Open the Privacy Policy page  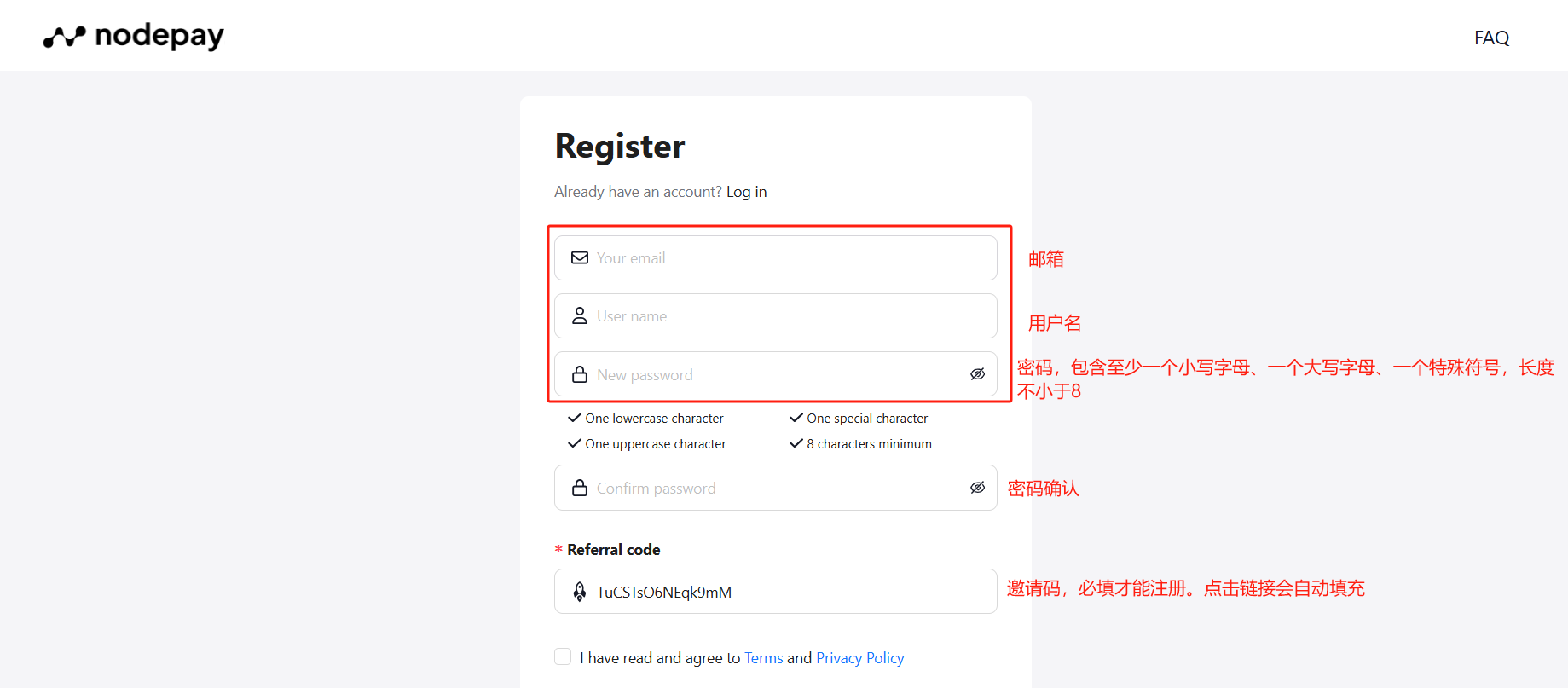[859, 657]
